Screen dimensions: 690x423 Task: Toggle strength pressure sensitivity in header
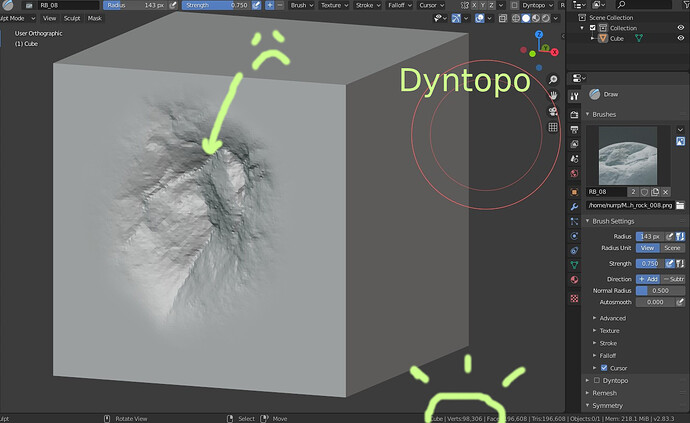256,5
